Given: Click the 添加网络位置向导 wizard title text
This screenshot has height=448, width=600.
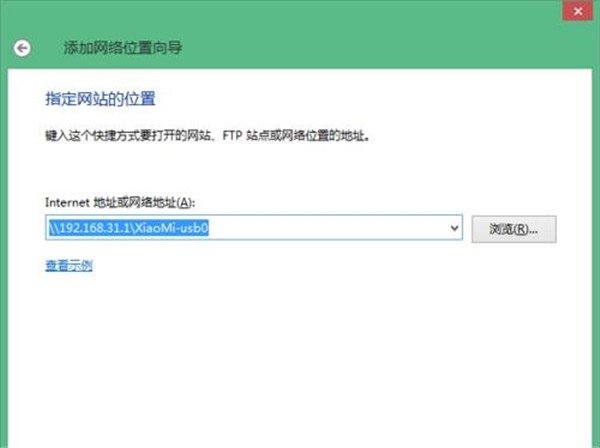Looking at the screenshot, I should [123, 47].
